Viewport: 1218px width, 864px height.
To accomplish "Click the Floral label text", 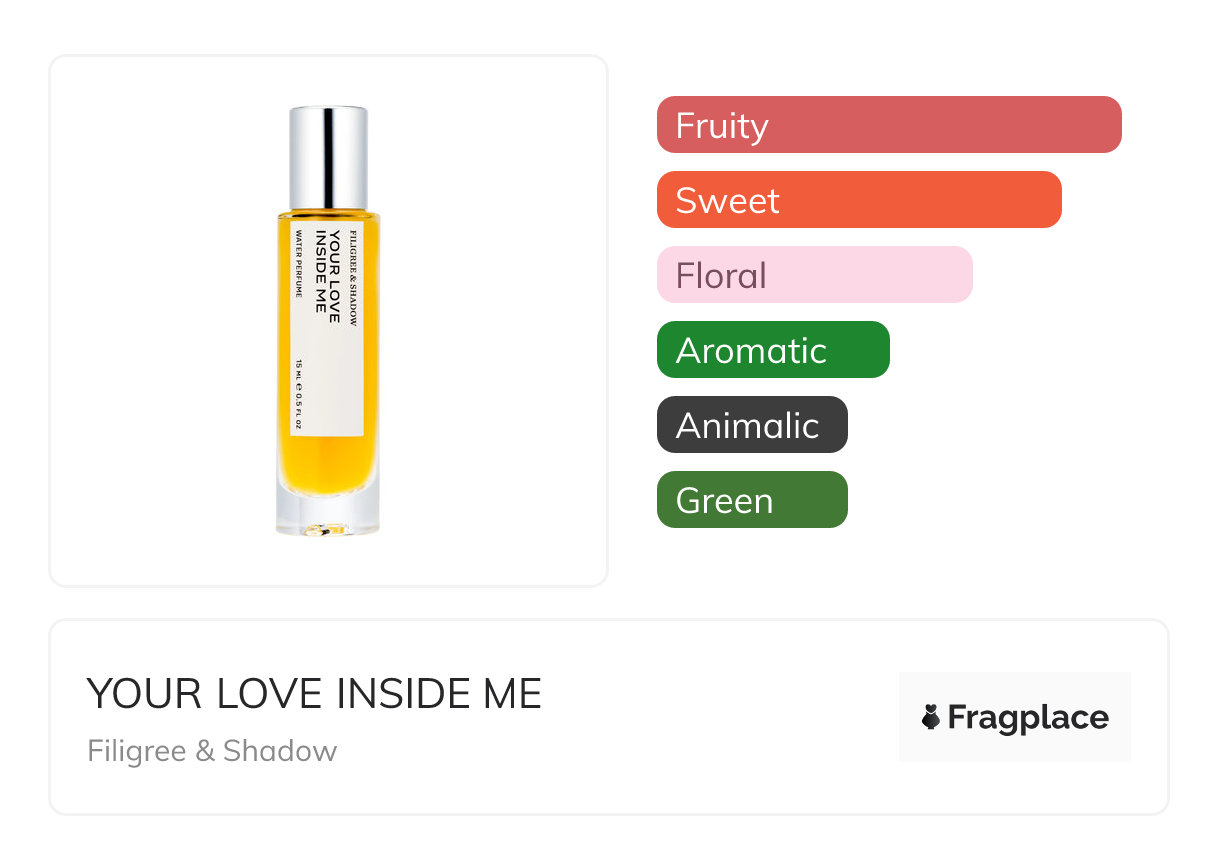I will click(x=721, y=276).
